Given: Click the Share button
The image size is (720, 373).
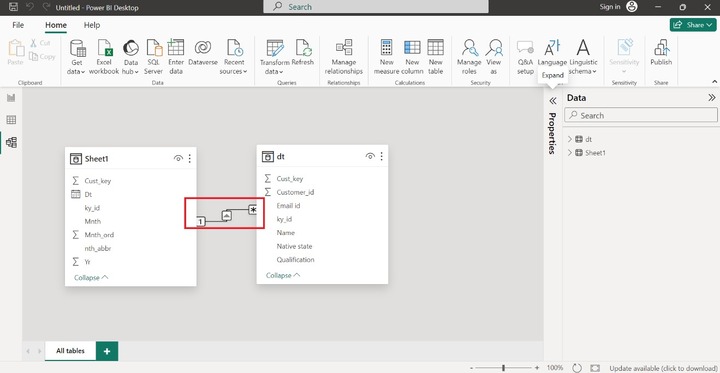Looking at the screenshot, I should pyautogui.click(x=693, y=25).
